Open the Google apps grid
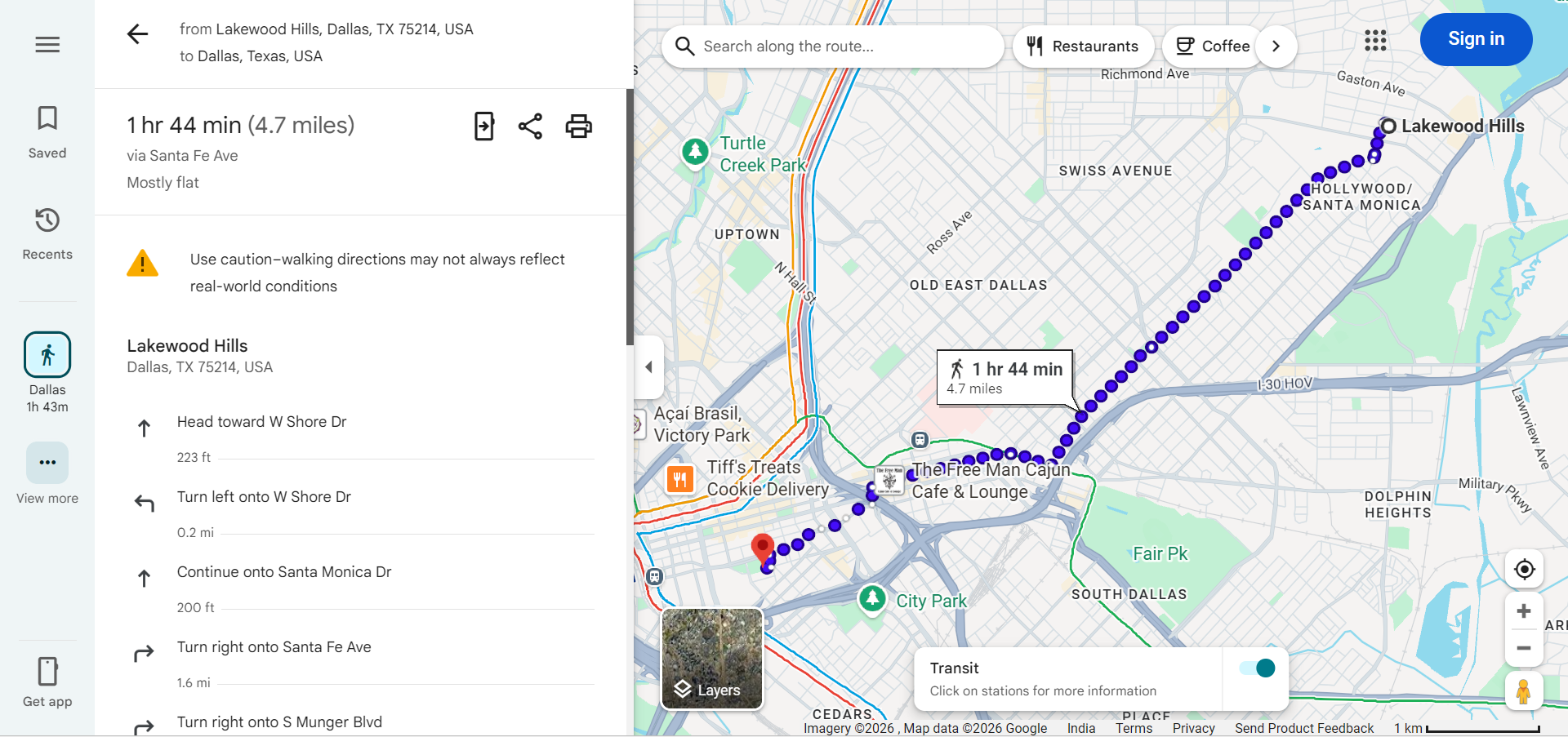This screenshot has height=737, width=1568. (1375, 41)
